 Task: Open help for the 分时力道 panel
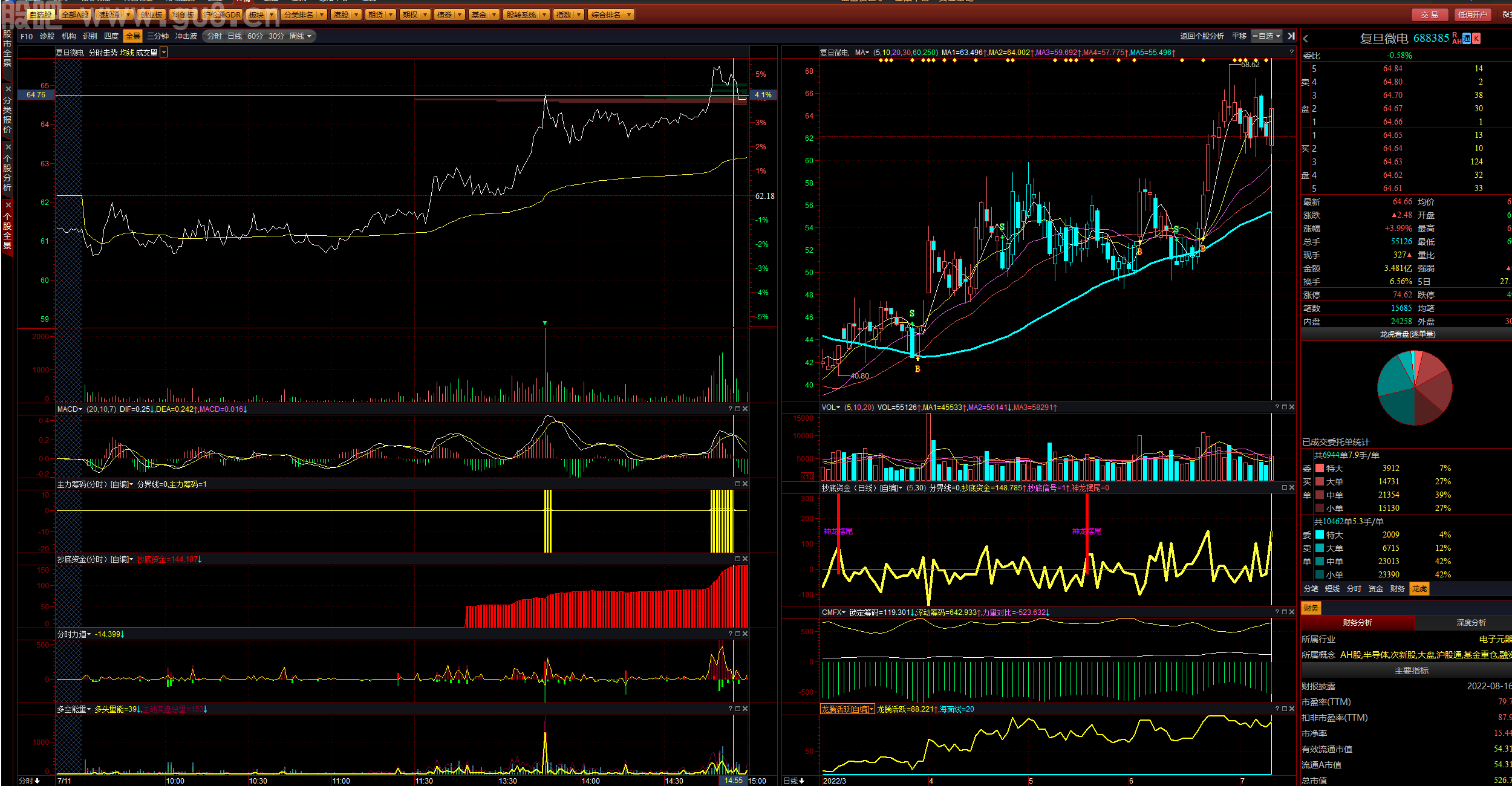(731, 634)
